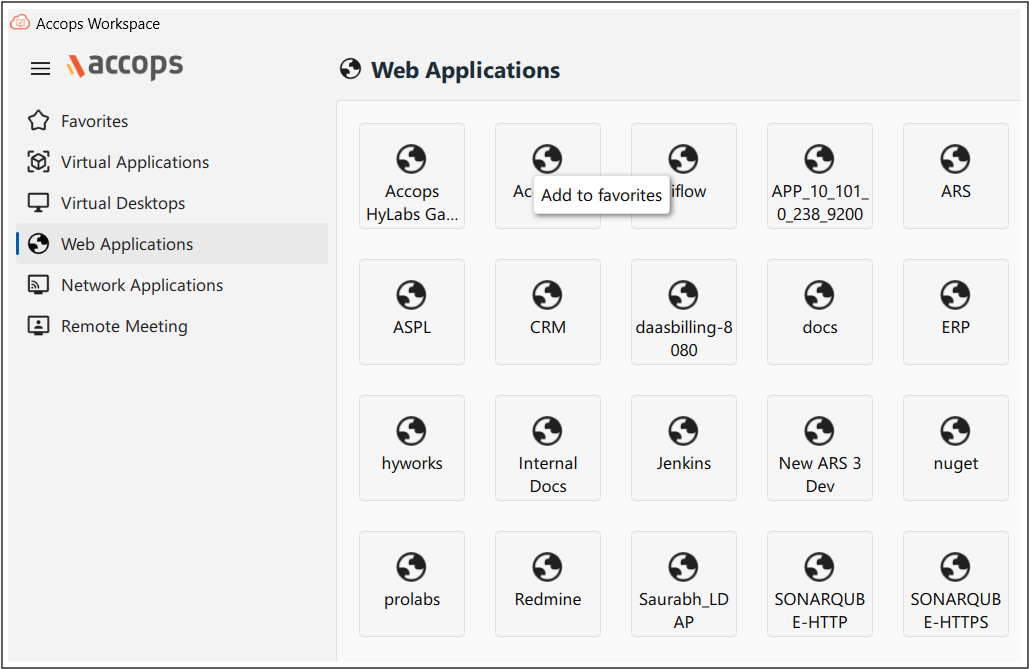Open the docs web application
Viewport: 1029px width, 669px height.
coord(820,312)
